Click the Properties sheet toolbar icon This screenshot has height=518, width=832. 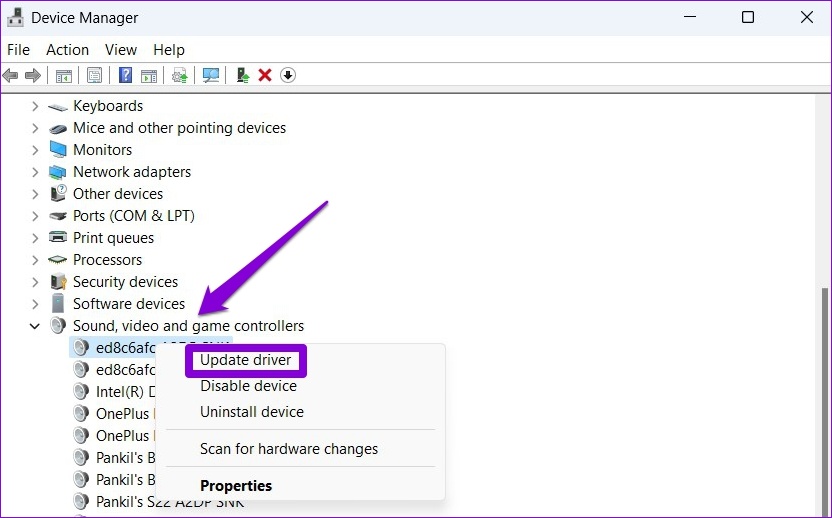(x=94, y=75)
